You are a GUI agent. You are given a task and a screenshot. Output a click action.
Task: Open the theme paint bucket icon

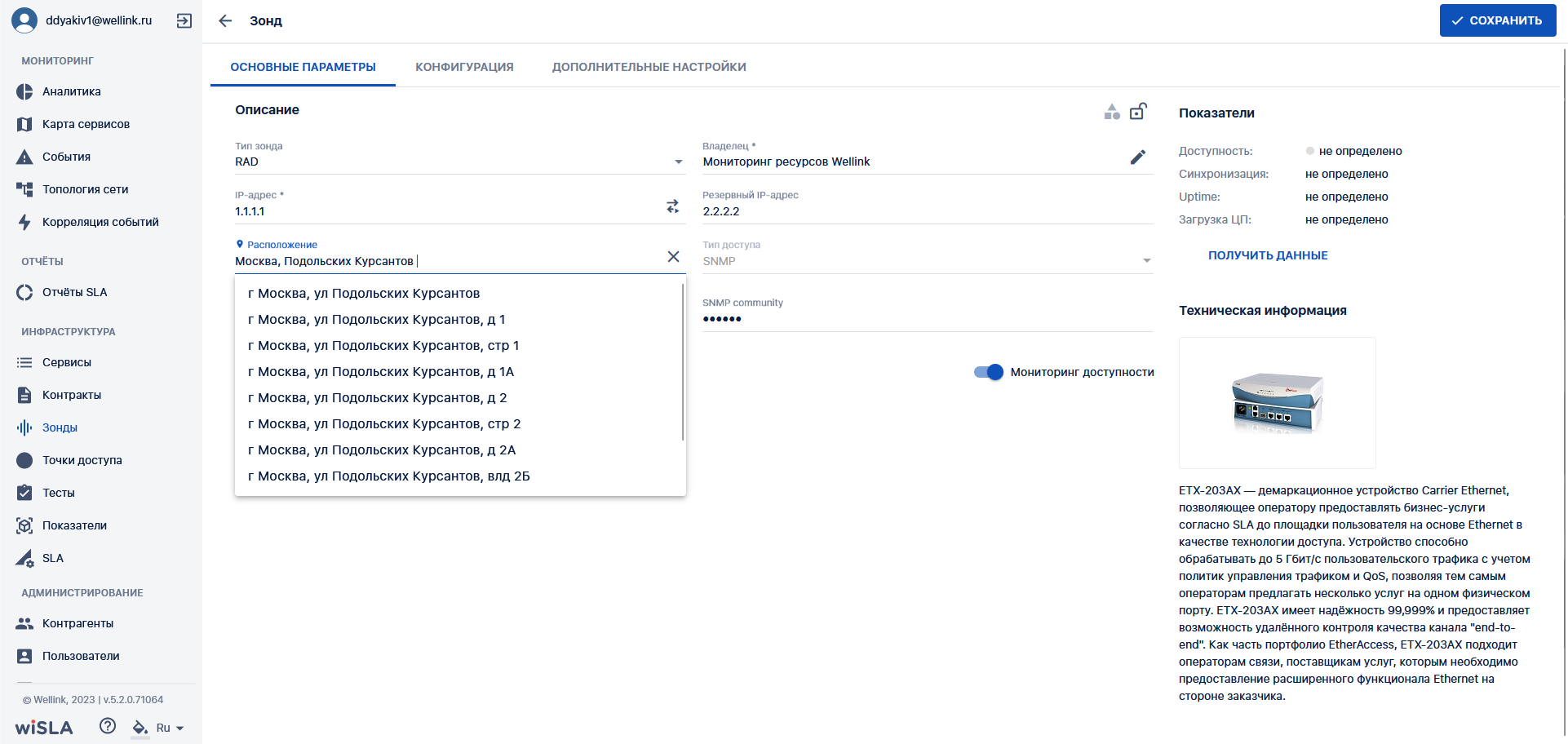[140, 728]
